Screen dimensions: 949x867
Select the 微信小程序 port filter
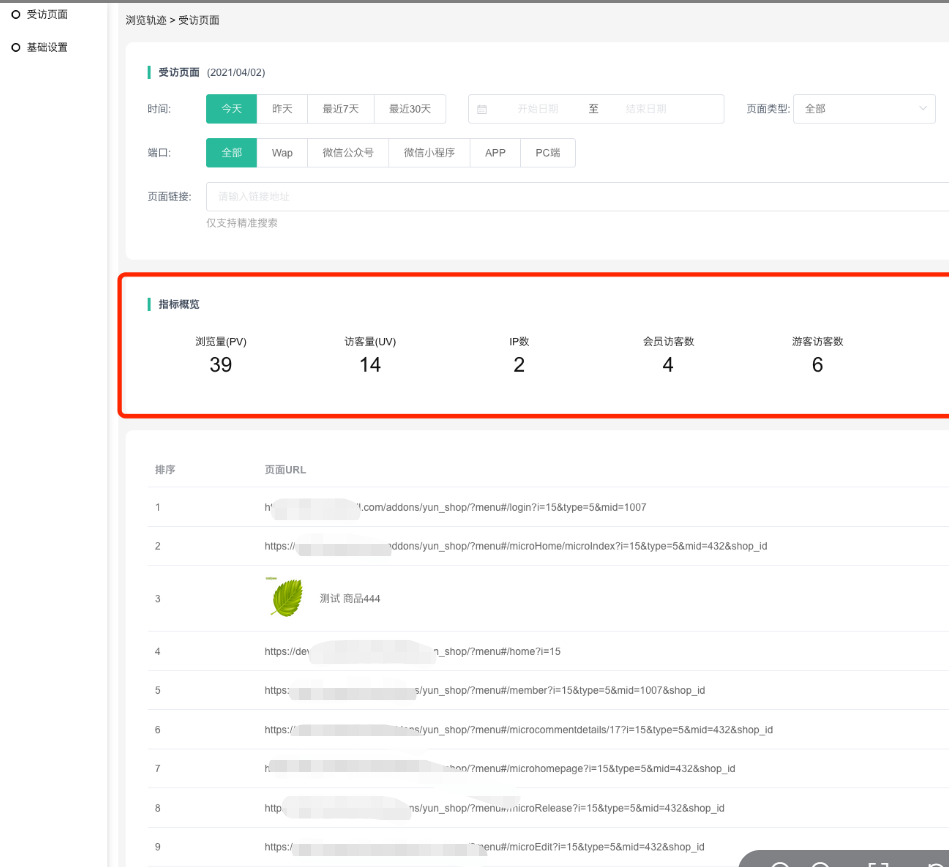[429, 153]
